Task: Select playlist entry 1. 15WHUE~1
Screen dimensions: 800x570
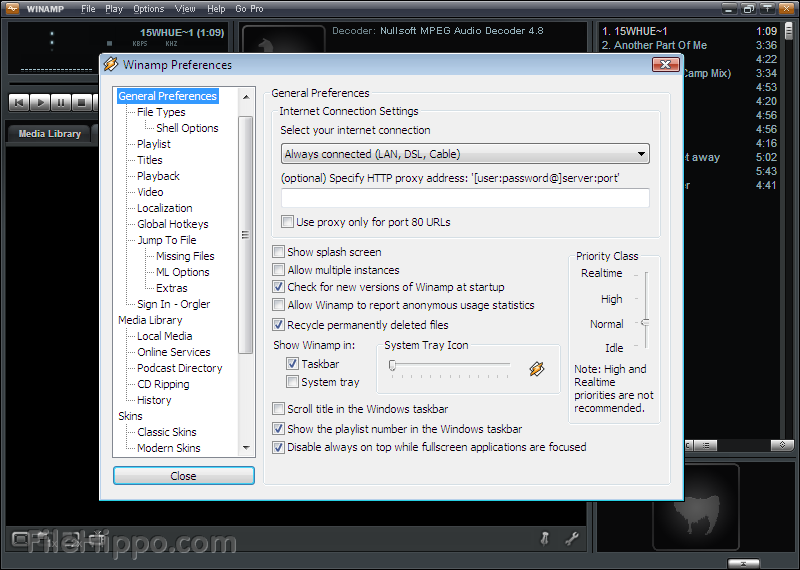Action: click(x=689, y=31)
